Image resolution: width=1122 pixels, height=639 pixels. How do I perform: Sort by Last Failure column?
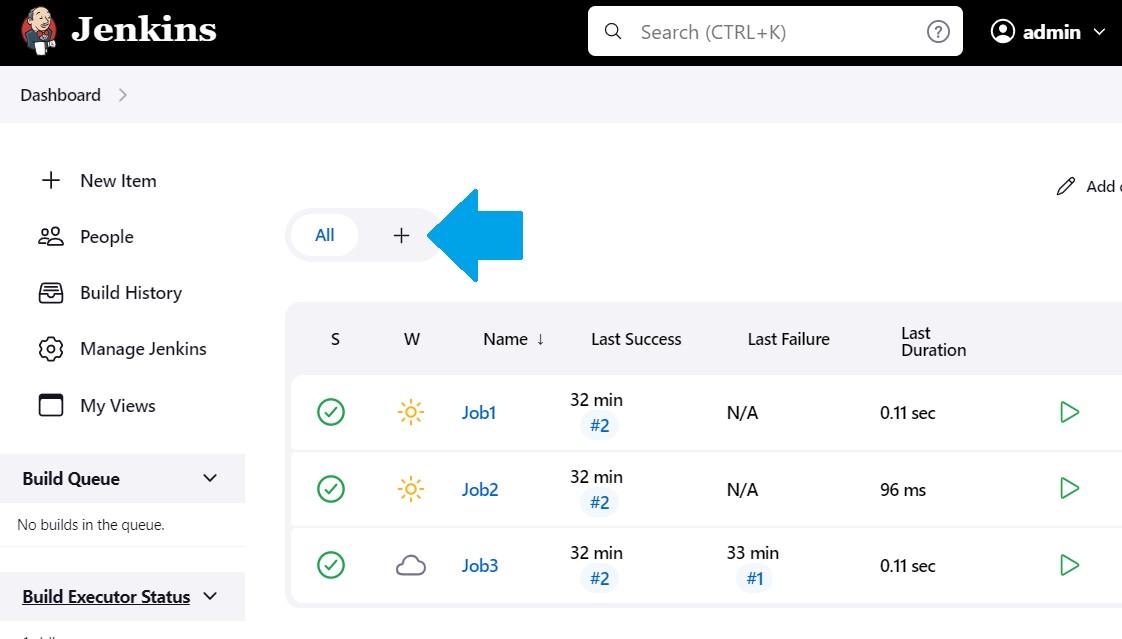pos(789,339)
